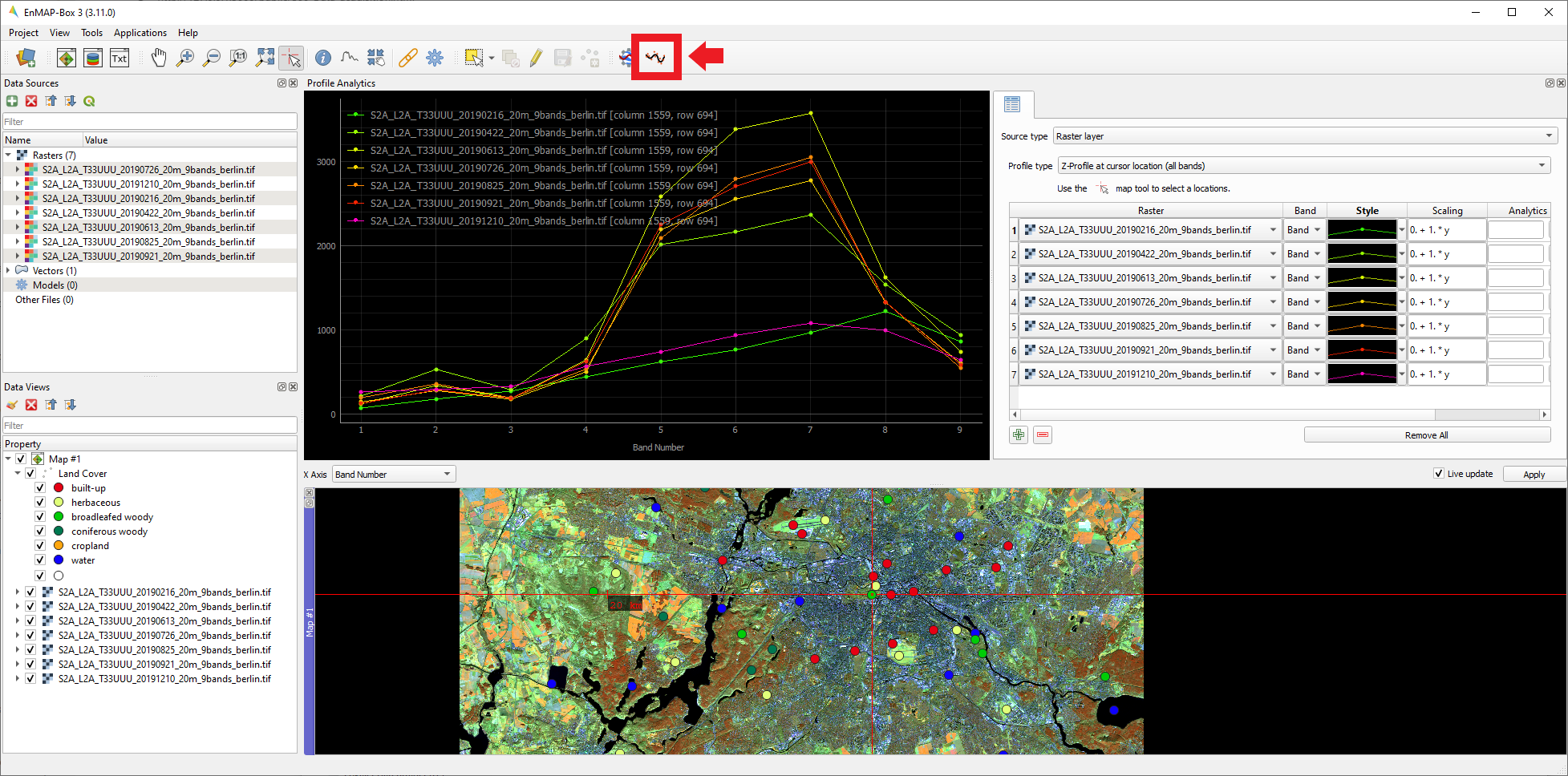Open a new text view window
1568x776 pixels.
[120, 58]
